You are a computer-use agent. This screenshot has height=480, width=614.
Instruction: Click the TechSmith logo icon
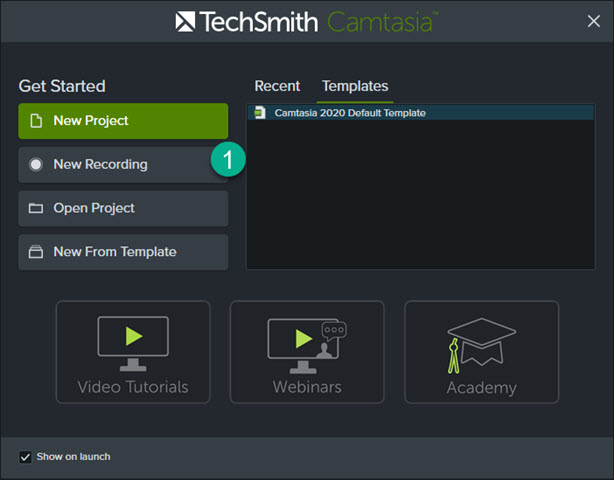[x=185, y=22]
